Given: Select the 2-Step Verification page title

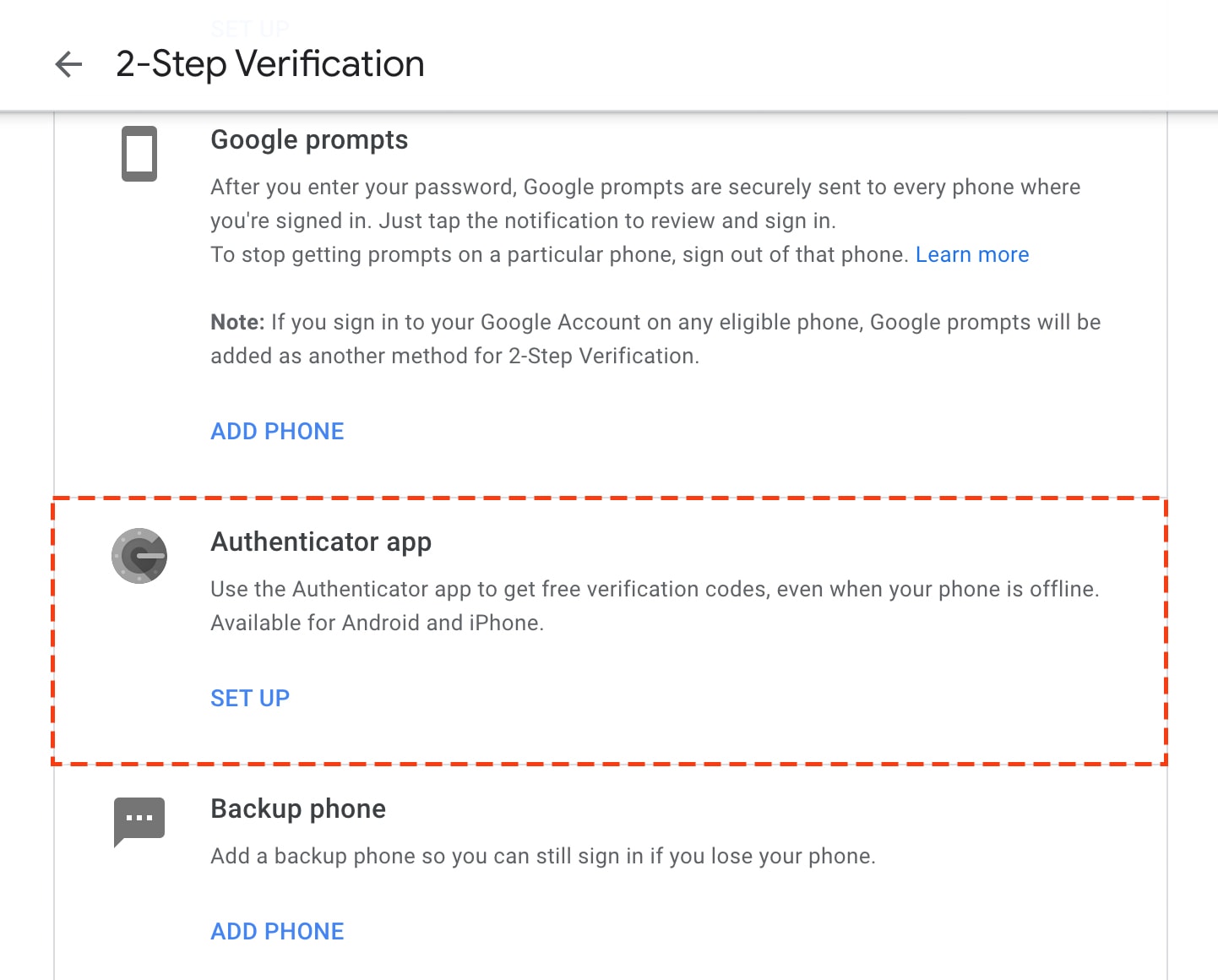Looking at the screenshot, I should pyautogui.click(x=269, y=64).
